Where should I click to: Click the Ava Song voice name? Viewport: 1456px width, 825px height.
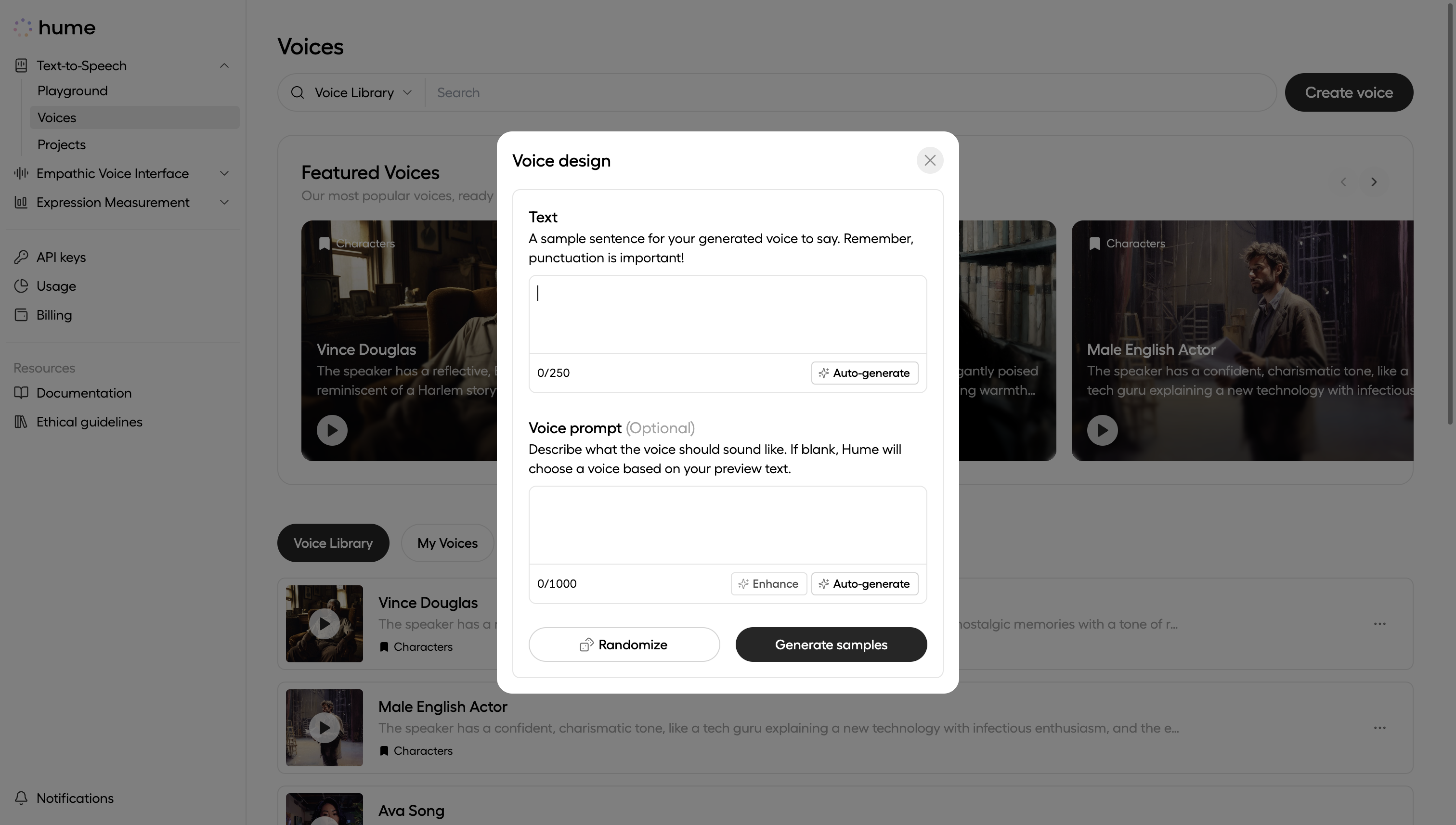click(x=412, y=810)
